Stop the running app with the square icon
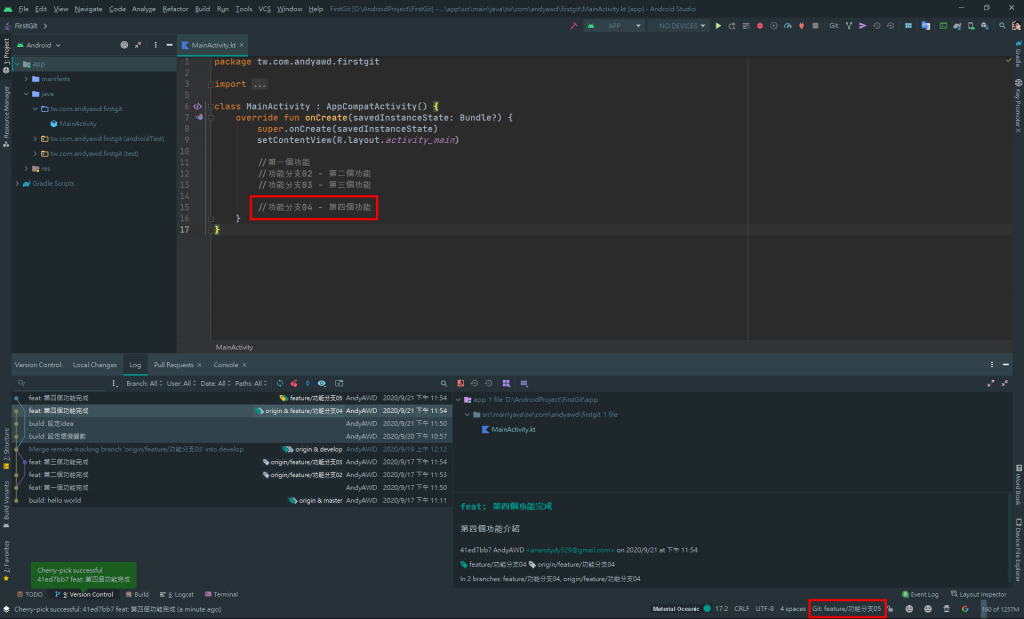The height and width of the screenshot is (619, 1024). pos(815,26)
